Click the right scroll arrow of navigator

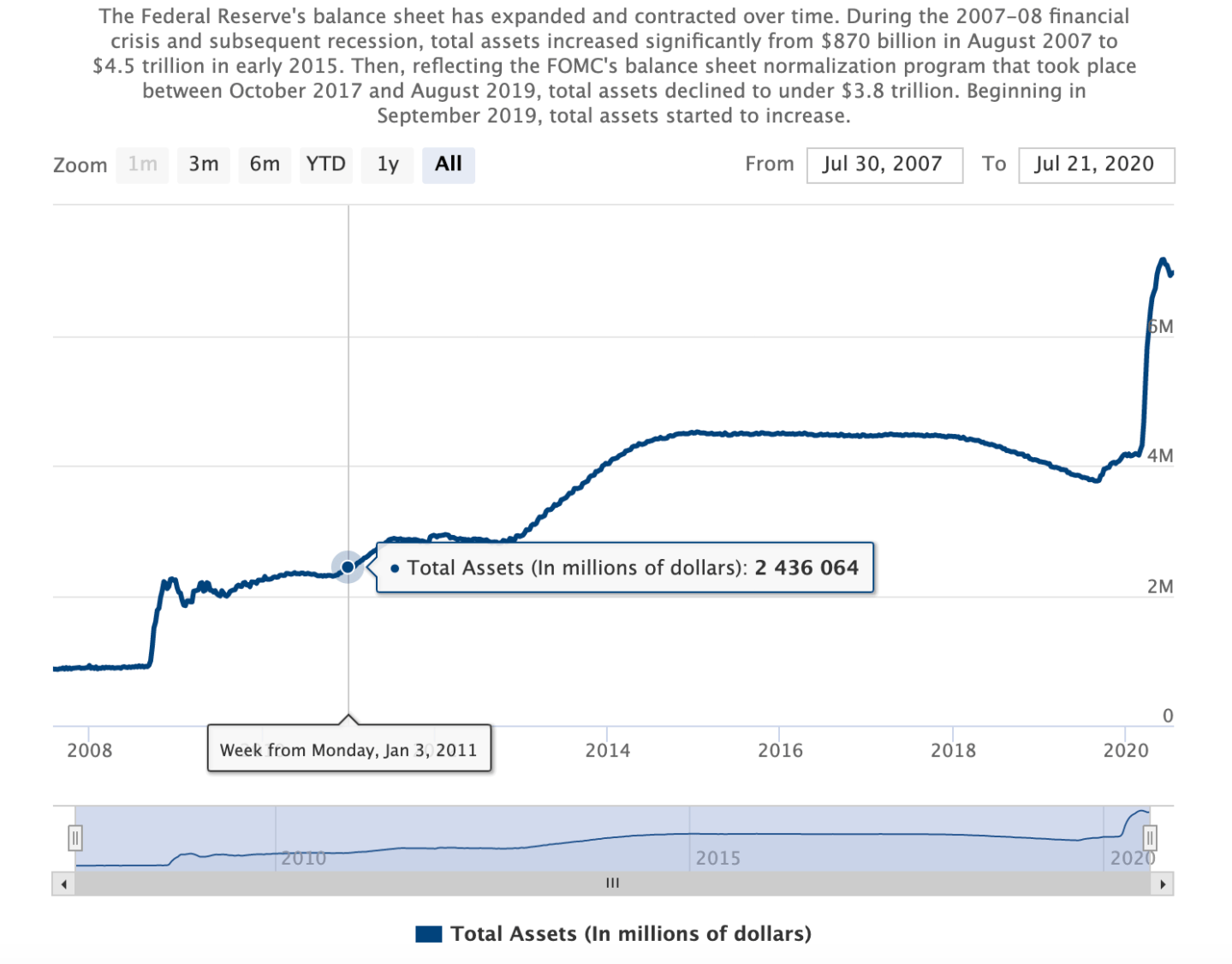[x=1162, y=884]
